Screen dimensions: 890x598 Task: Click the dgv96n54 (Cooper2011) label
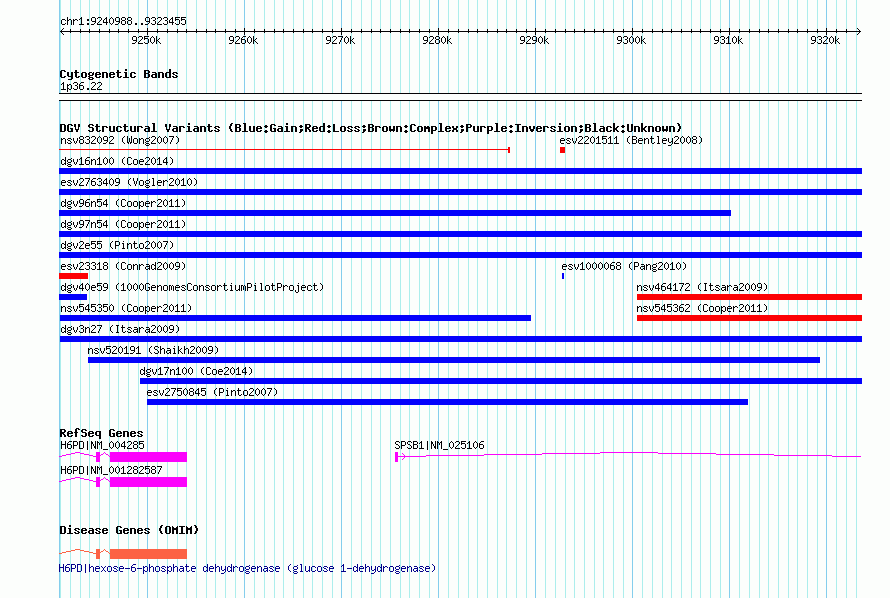(x=123, y=203)
